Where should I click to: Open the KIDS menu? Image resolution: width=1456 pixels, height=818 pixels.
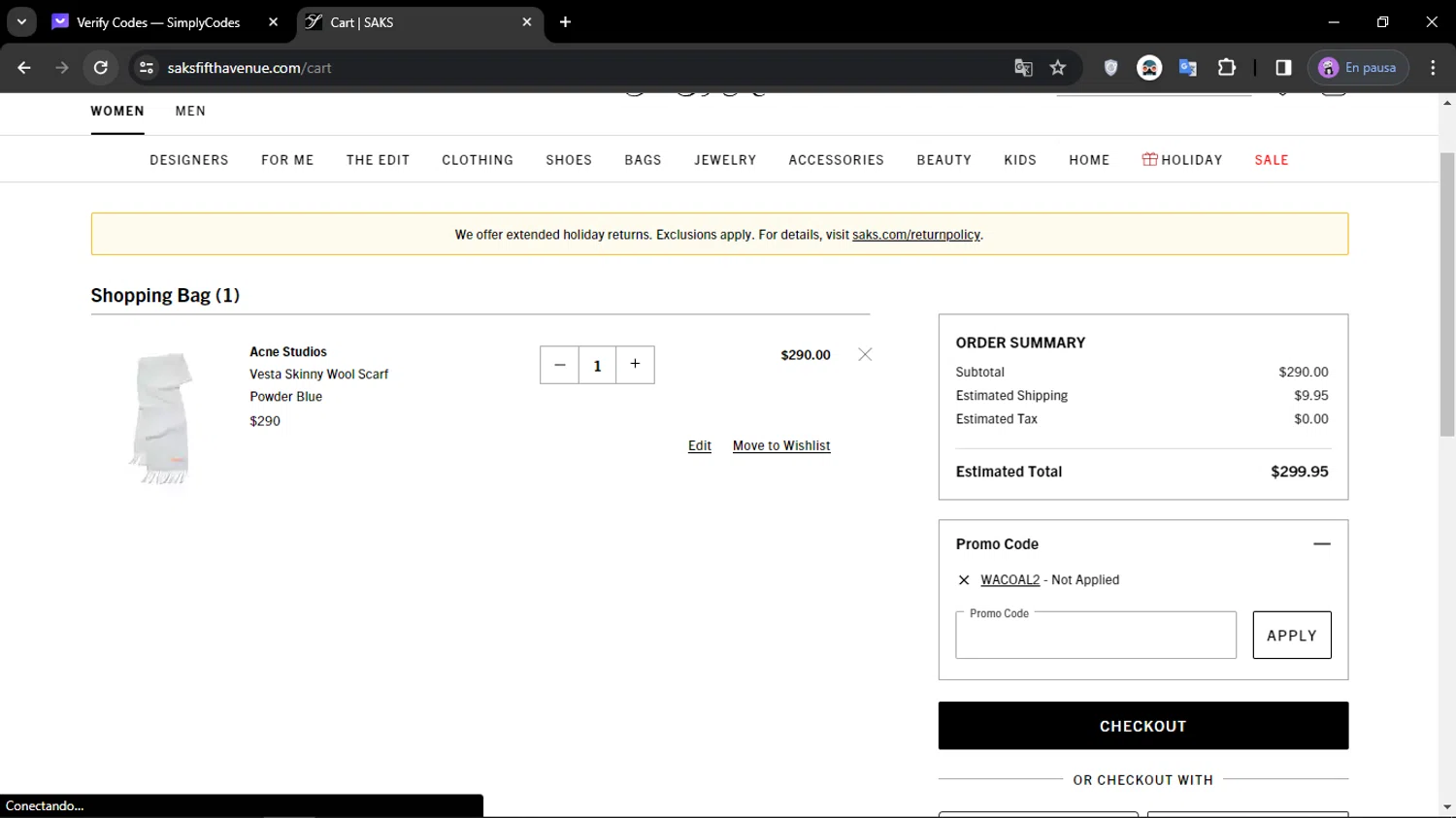pos(1020,160)
